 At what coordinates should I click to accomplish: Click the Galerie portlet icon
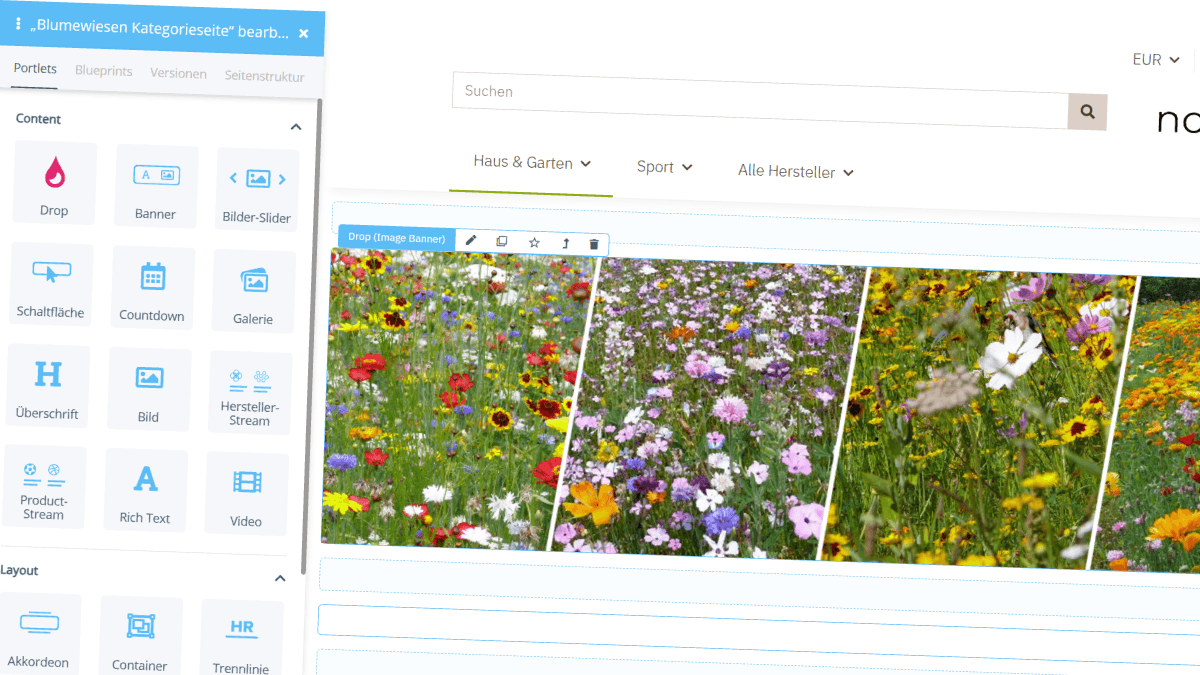[x=254, y=291]
